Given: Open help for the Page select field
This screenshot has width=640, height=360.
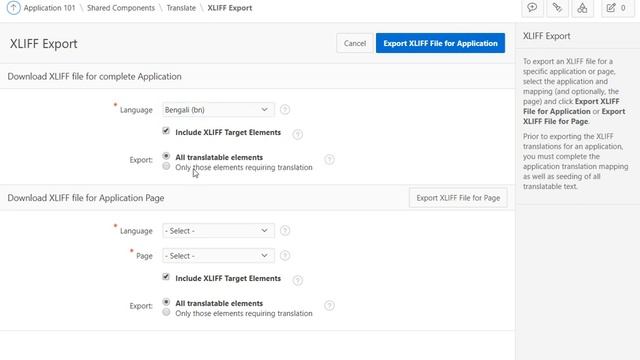Looking at the screenshot, I should [x=285, y=256].
